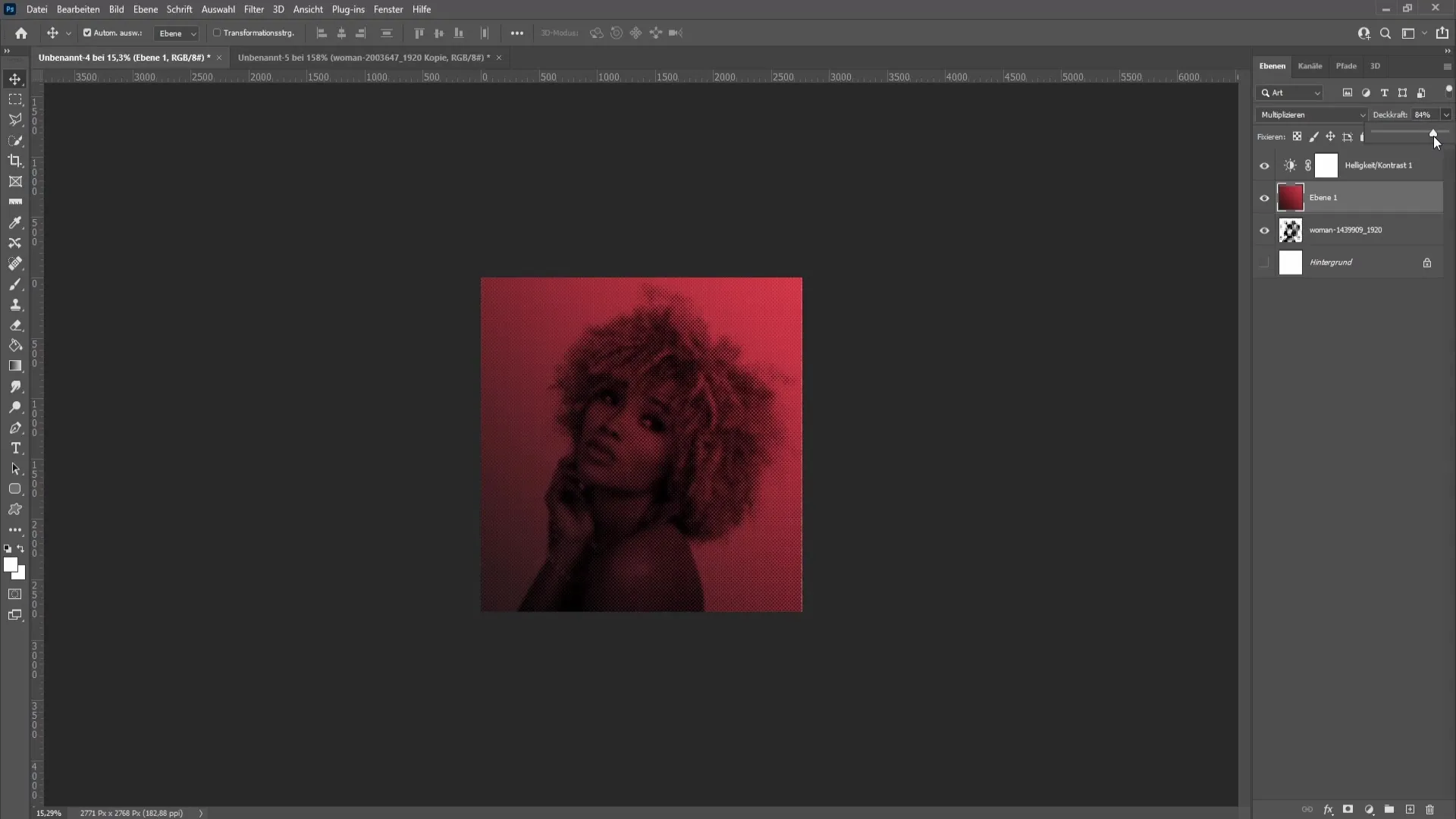1456x819 pixels.
Task: Select the Crop tool
Action: click(15, 161)
